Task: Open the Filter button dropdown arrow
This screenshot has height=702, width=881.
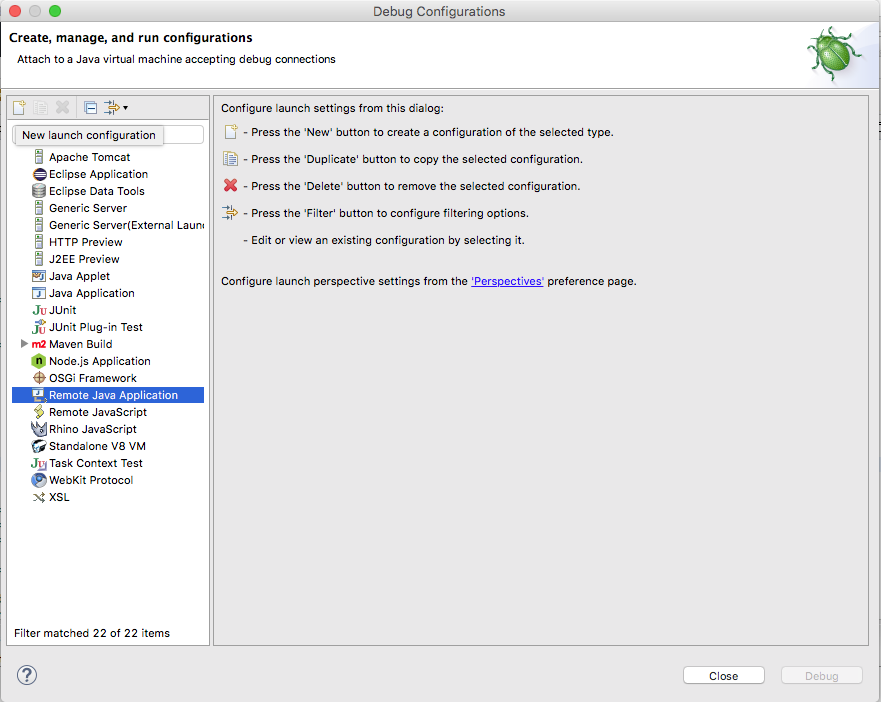Action: click(126, 108)
